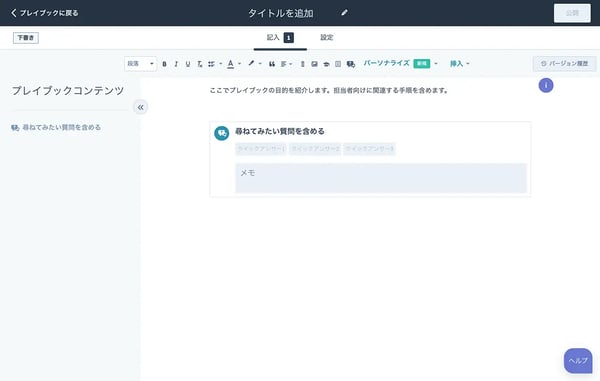Click the 公開 publish button
The height and width of the screenshot is (381, 600).
pos(572,13)
